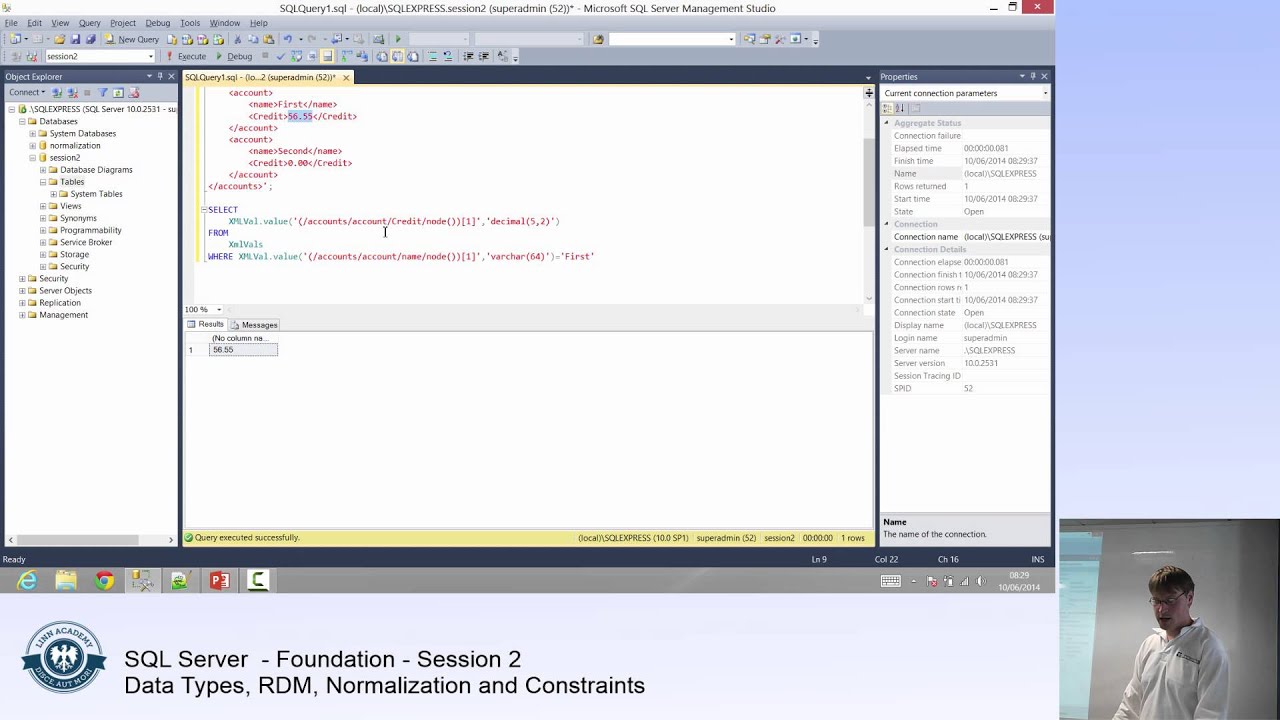The width and height of the screenshot is (1280, 720).
Task: Open Chrome from the taskbar
Action: point(104,580)
